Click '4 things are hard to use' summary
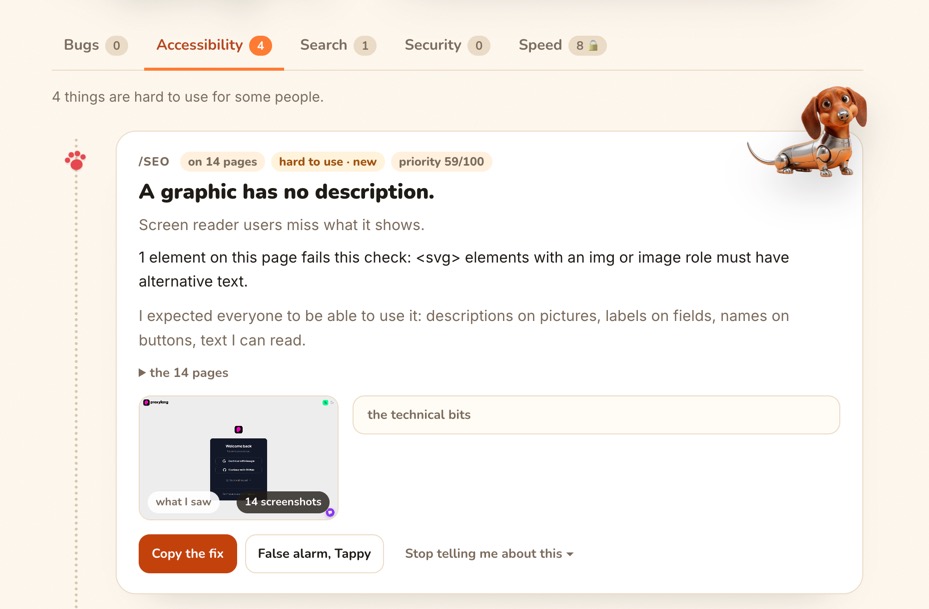 188,97
